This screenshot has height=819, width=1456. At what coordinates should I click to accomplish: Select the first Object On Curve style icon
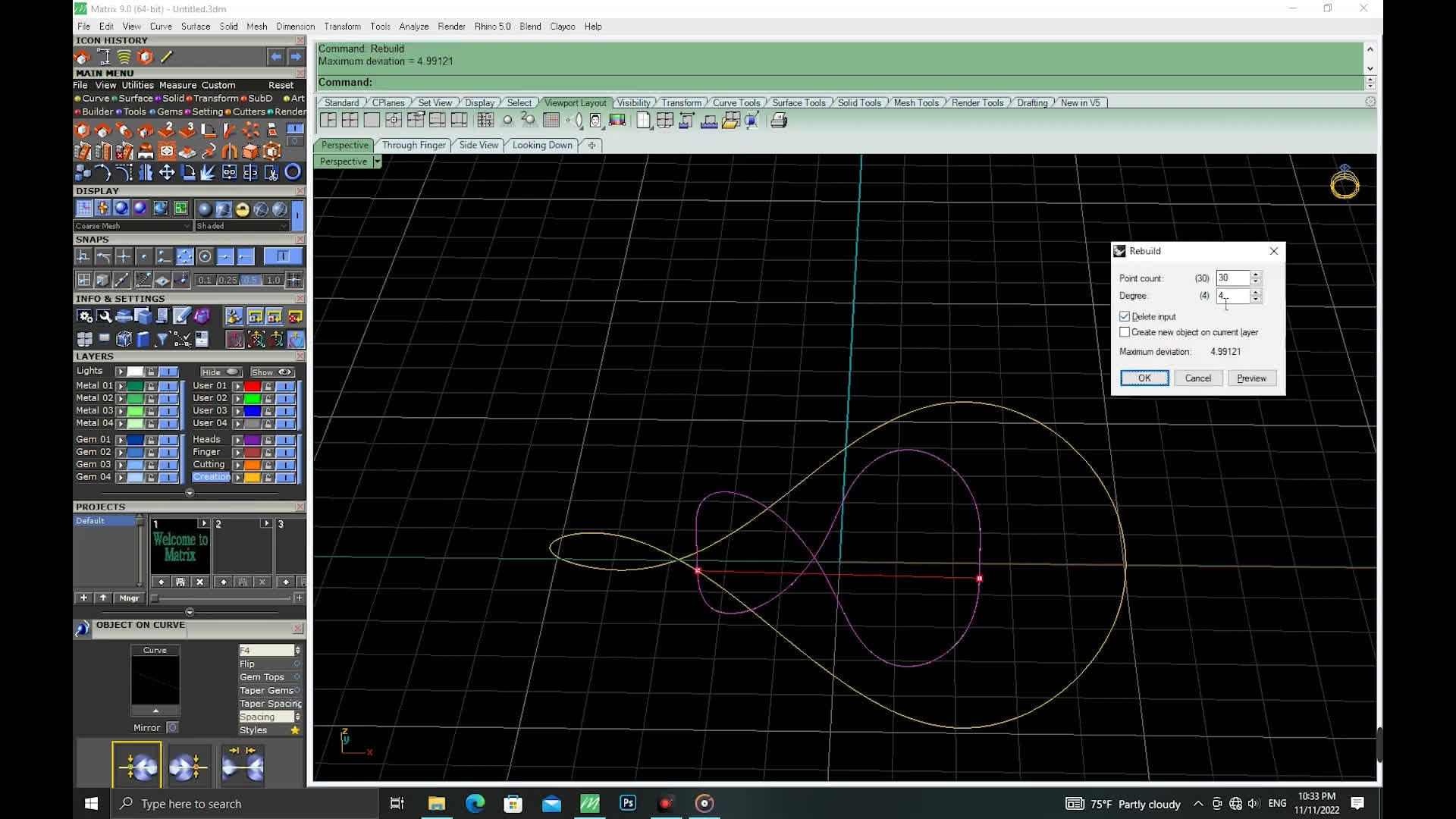137,767
